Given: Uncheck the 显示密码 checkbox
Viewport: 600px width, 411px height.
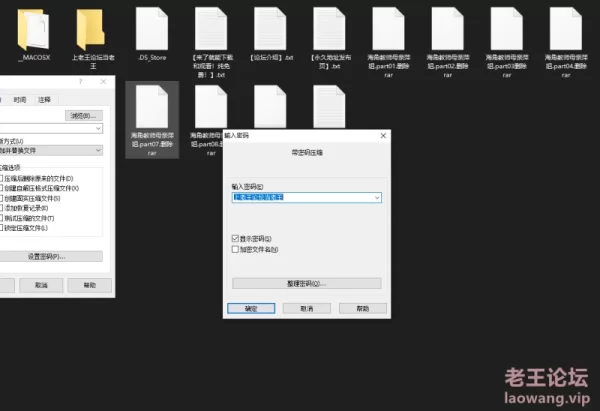Looking at the screenshot, I should [235, 237].
